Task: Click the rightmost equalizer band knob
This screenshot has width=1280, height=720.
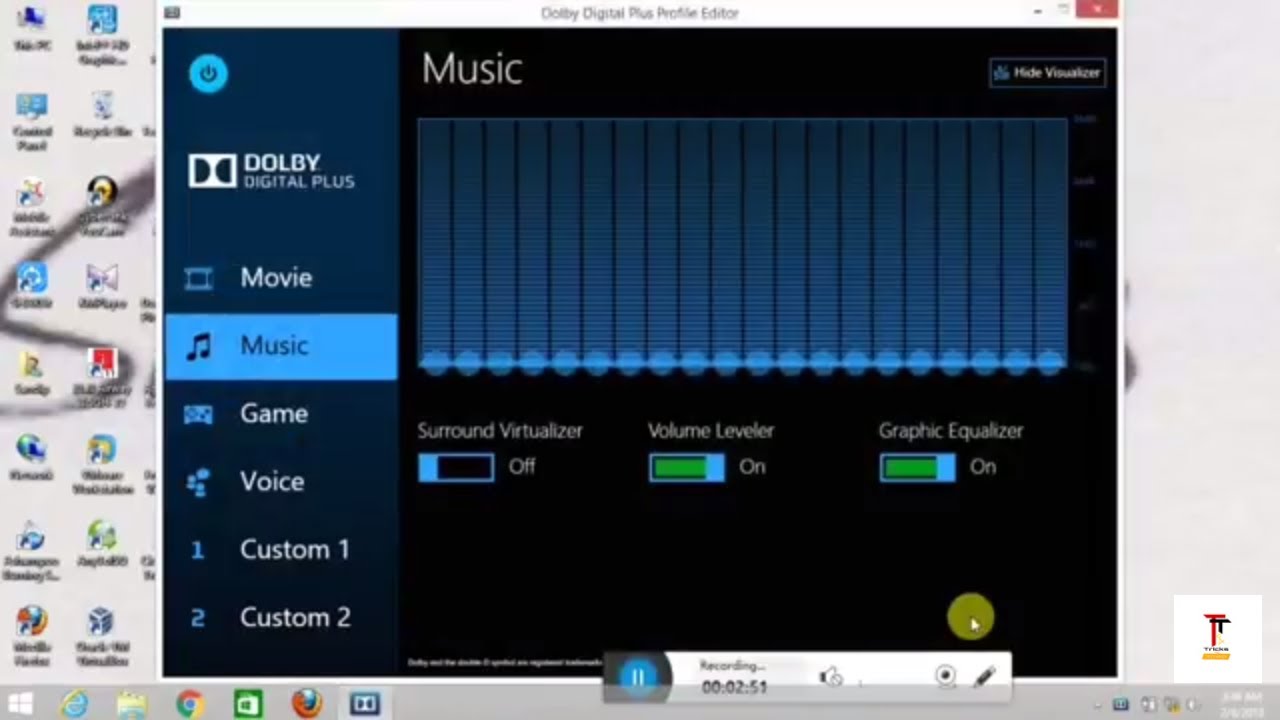Action: point(1050,363)
